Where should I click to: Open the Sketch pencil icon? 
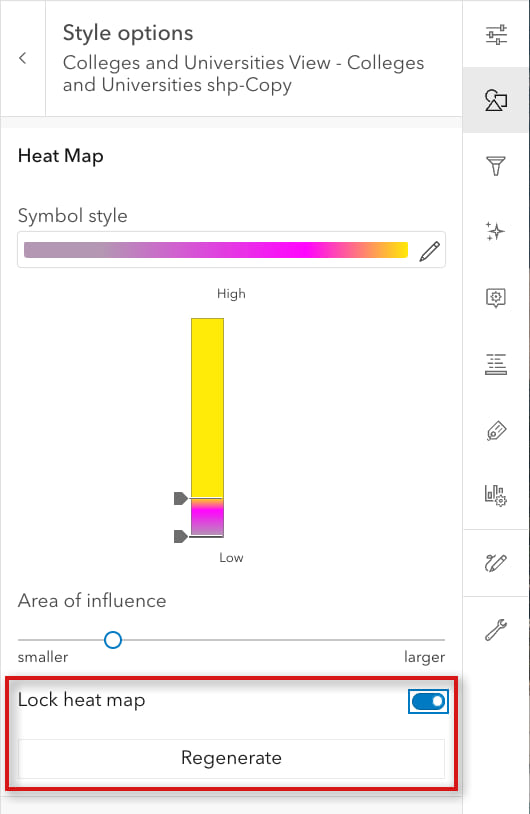496,563
